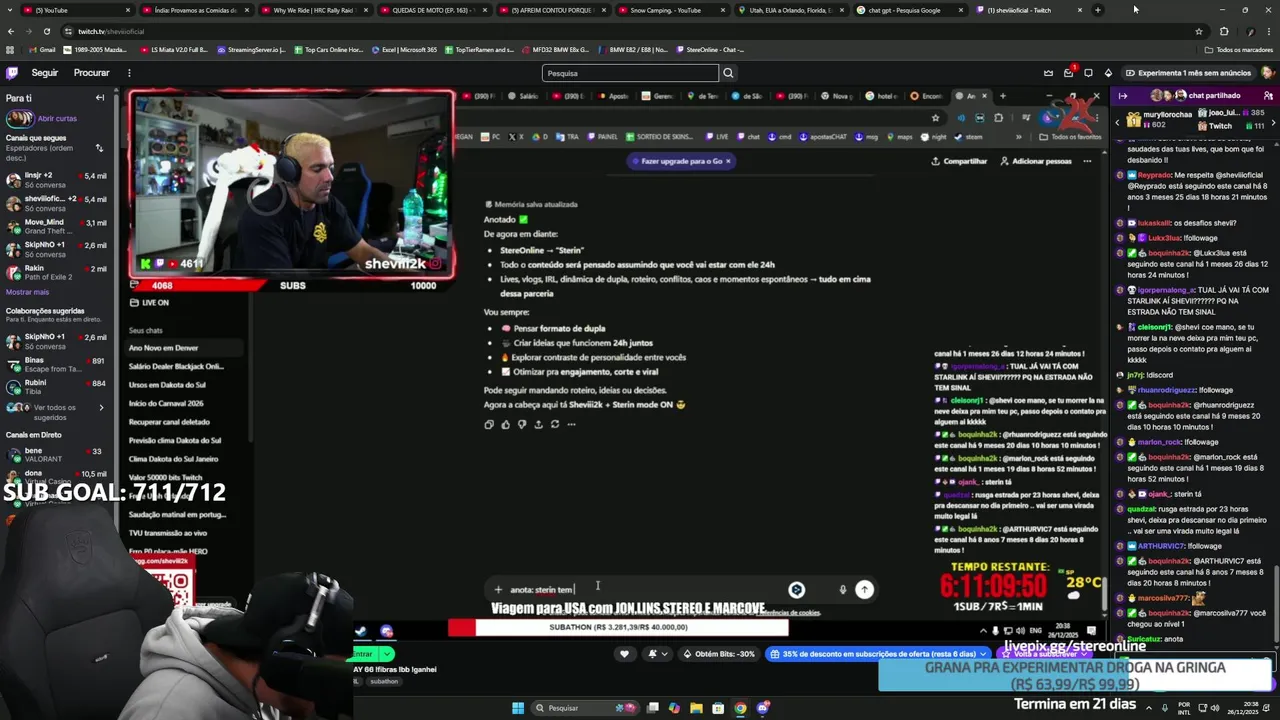The height and width of the screenshot is (720, 1280).
Task: Switch to Utah to Orlando maps tab
Action: click(x=790, y=10)
